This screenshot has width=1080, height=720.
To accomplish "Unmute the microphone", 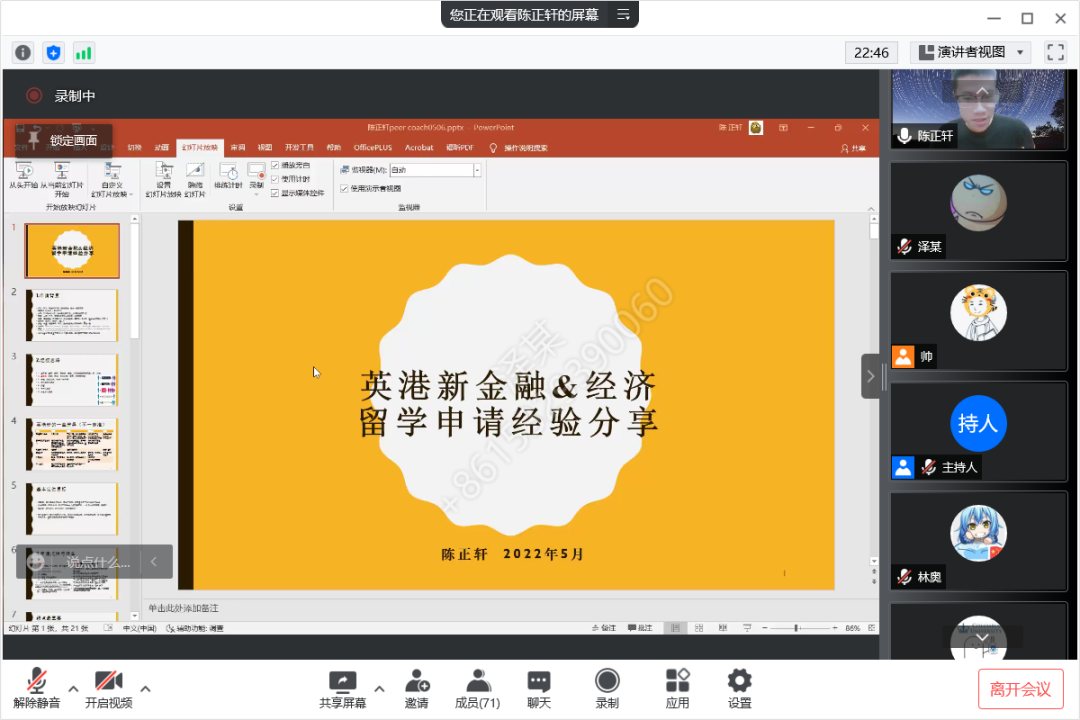I will click(37, 689).
